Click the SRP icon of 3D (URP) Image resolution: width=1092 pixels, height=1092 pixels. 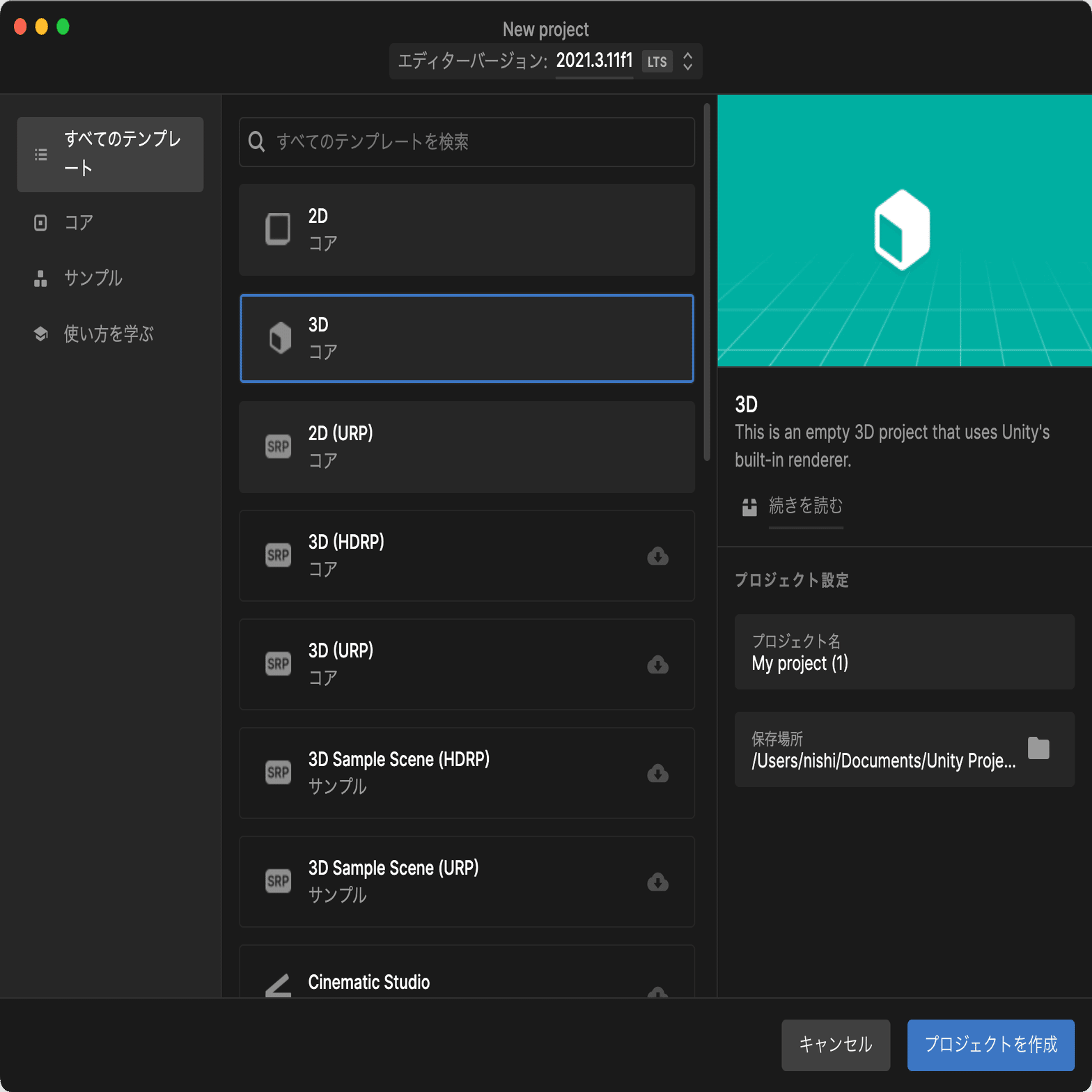279,664
